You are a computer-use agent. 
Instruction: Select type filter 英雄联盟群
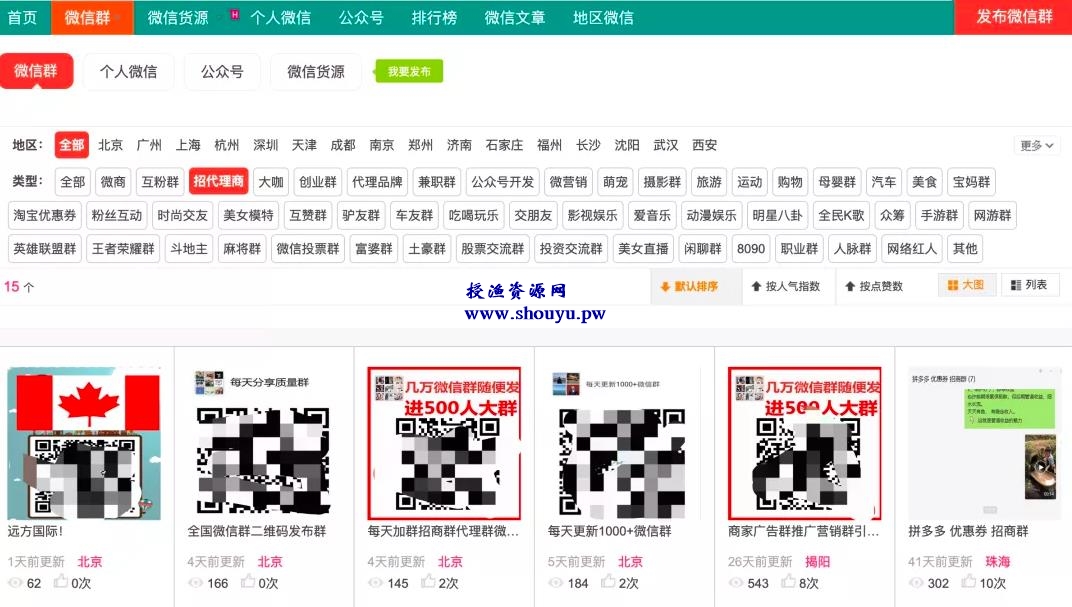(x=44, y=249)
